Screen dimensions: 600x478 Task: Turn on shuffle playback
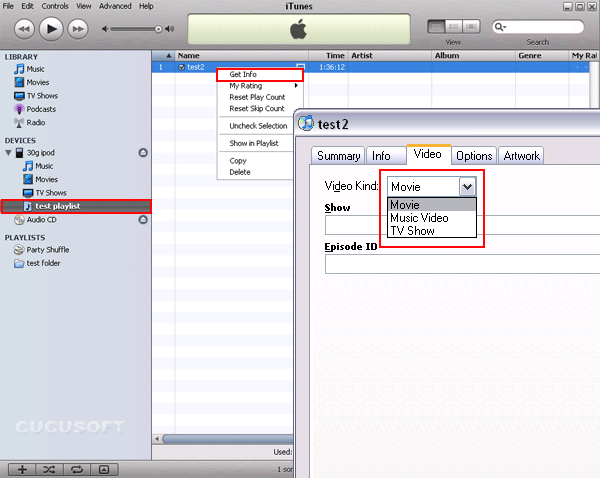tap(49, 469)
